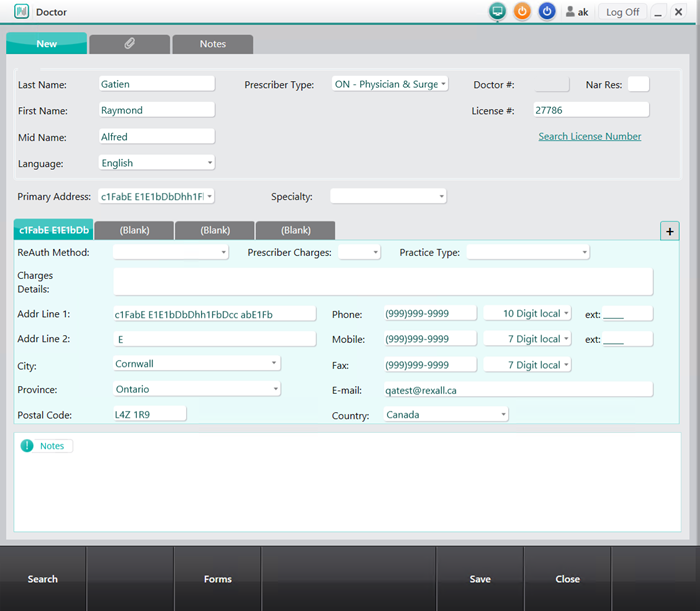Toggle the Nar Res checkbox
The image size is (700, 611).
click(638, 85)
